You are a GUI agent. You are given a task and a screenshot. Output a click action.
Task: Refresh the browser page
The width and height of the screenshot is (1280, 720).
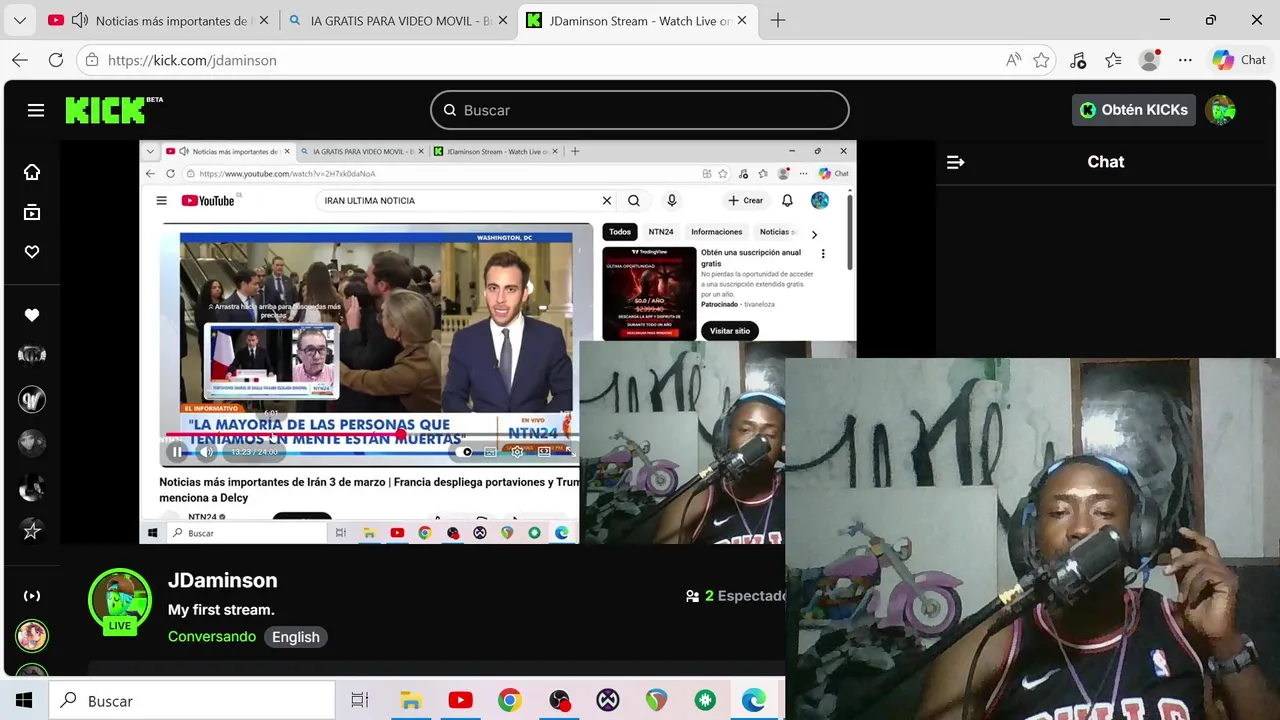coord(56,60)
